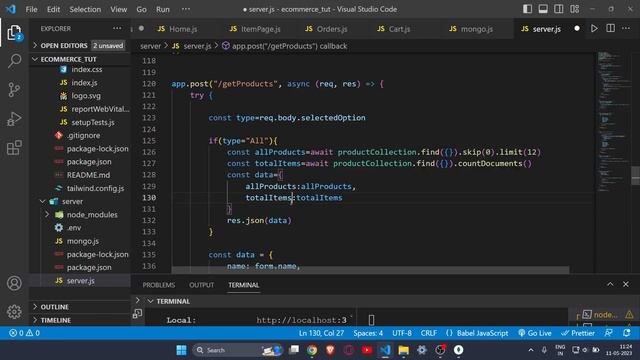Open the Extensions view
The width and height of the screenshot is (640, 360).
14,148
